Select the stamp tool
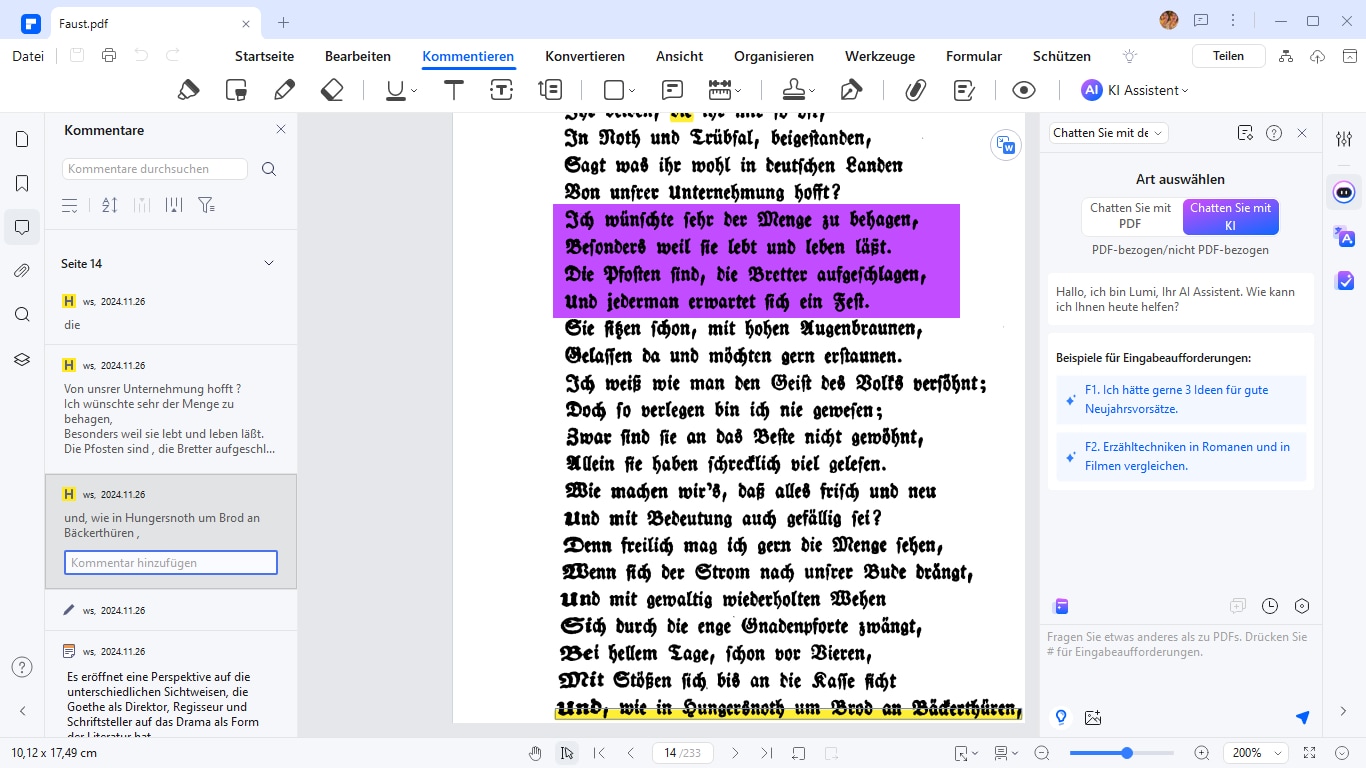This screenshot has height=768, width=1366. coord(794,90)
